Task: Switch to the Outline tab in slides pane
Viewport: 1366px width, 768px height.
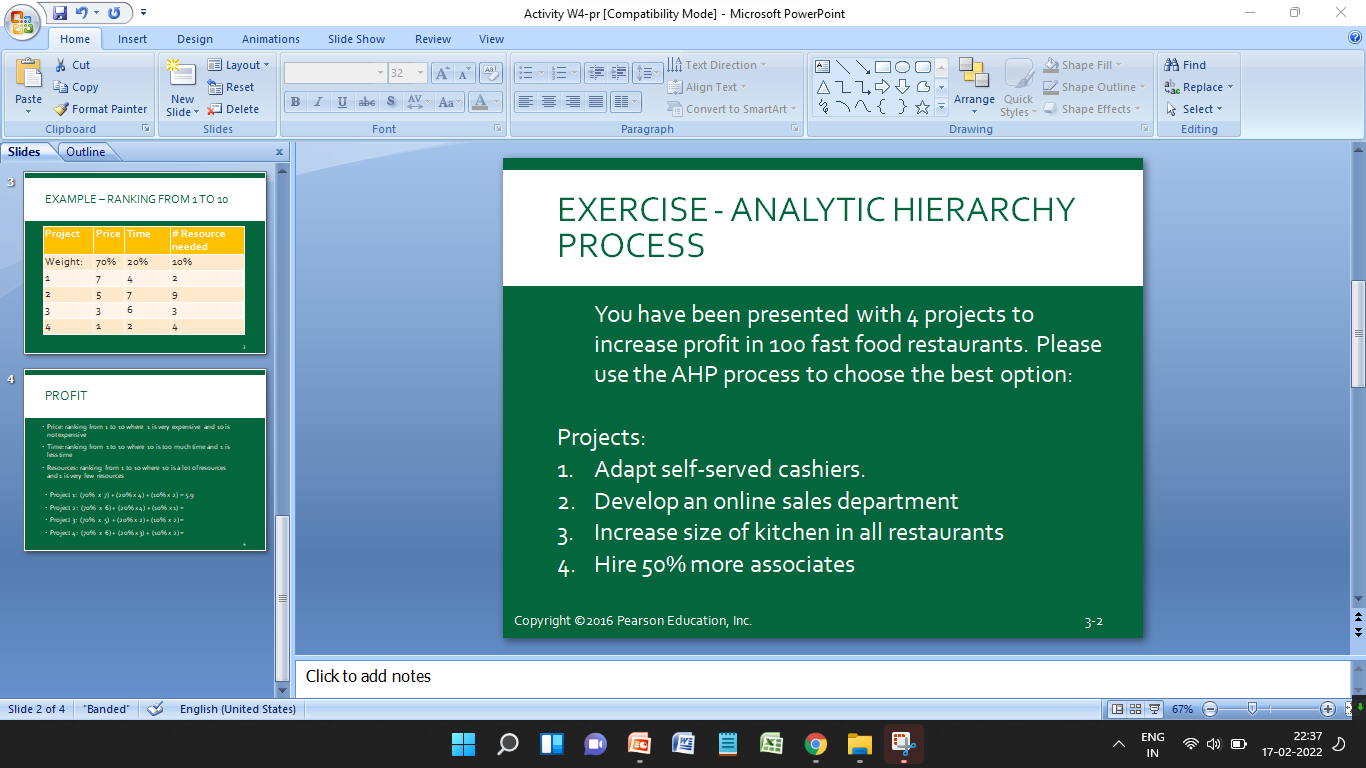Action: (x=86, y=151)
